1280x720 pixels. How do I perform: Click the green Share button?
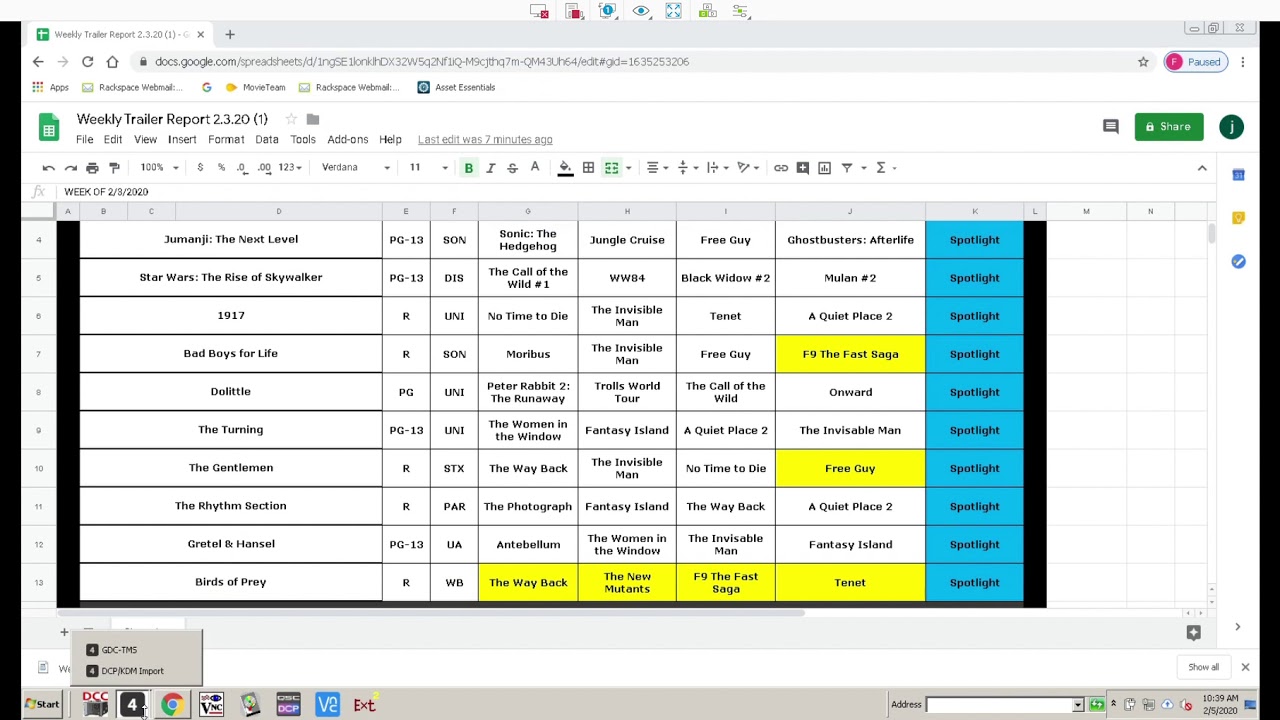click(x=1168, y=127)
